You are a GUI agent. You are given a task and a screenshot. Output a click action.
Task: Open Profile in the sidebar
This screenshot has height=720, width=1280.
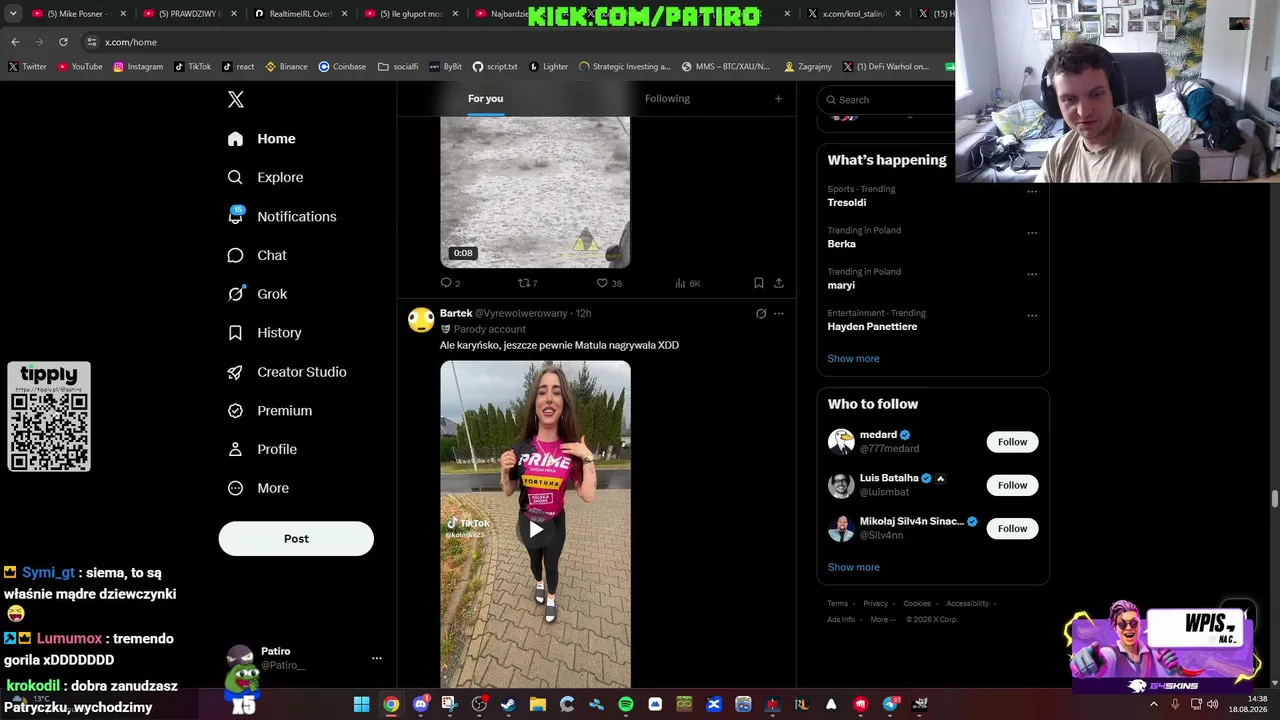pos(262,449)
